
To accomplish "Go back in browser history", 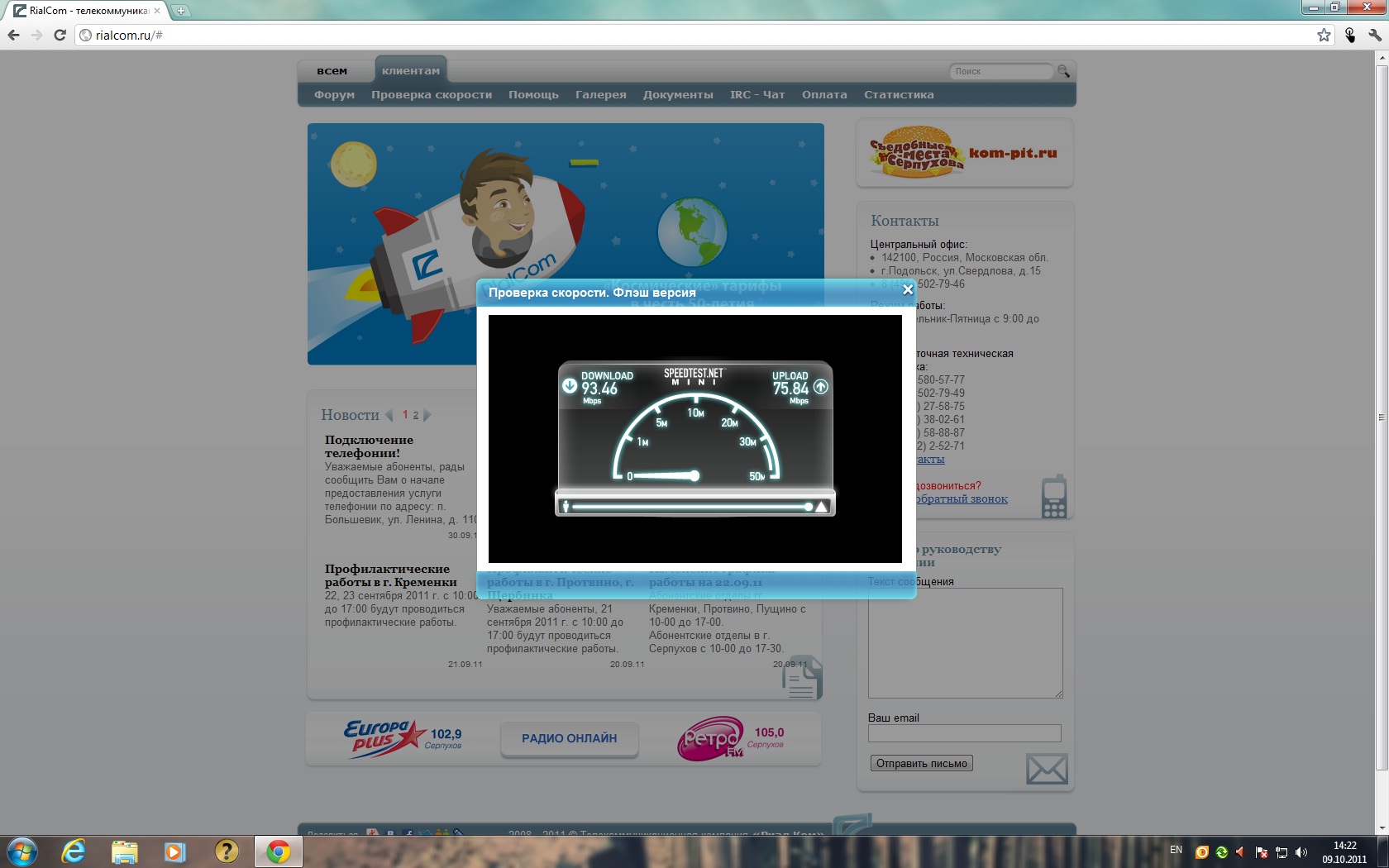I will pyautogui.click(x=13, y=35).
